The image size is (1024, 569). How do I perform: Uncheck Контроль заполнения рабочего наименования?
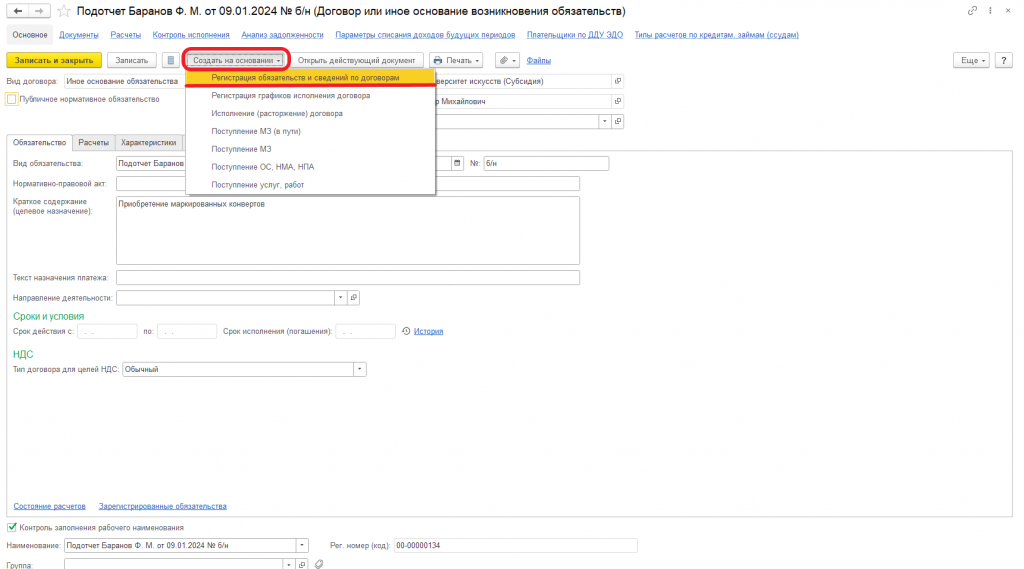pyautogui.click(x=12, y=527)
